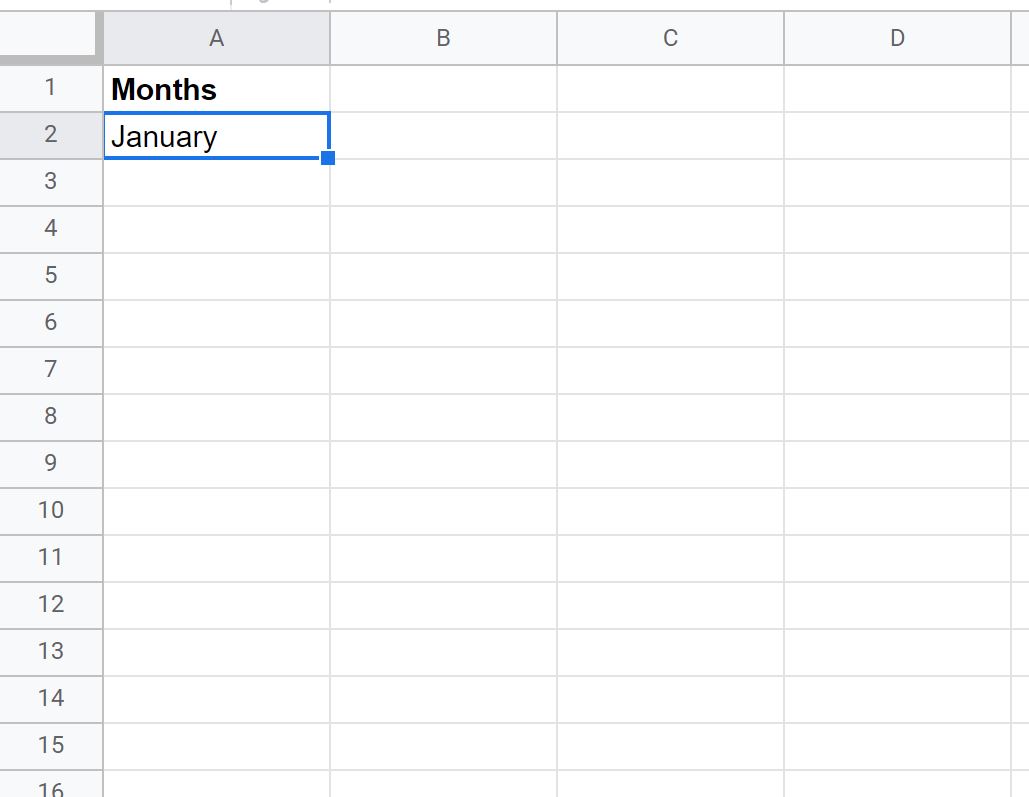Select column C header
This screenshot has width=1029, height=797.
pos(670,38)
